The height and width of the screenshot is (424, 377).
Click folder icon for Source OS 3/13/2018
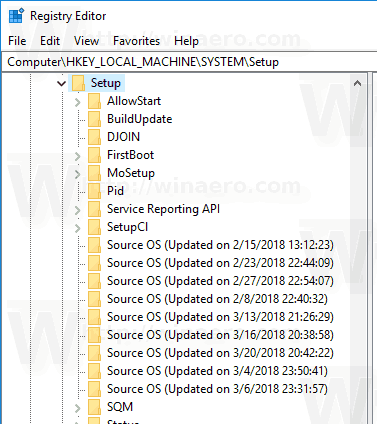94,317
